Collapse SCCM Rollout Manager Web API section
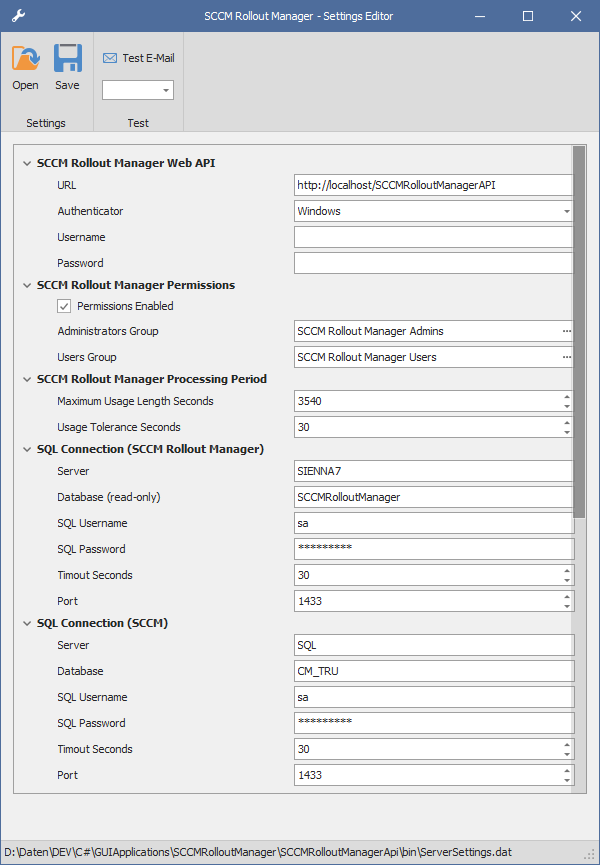600x865 pixels. [x=26, y=163]
